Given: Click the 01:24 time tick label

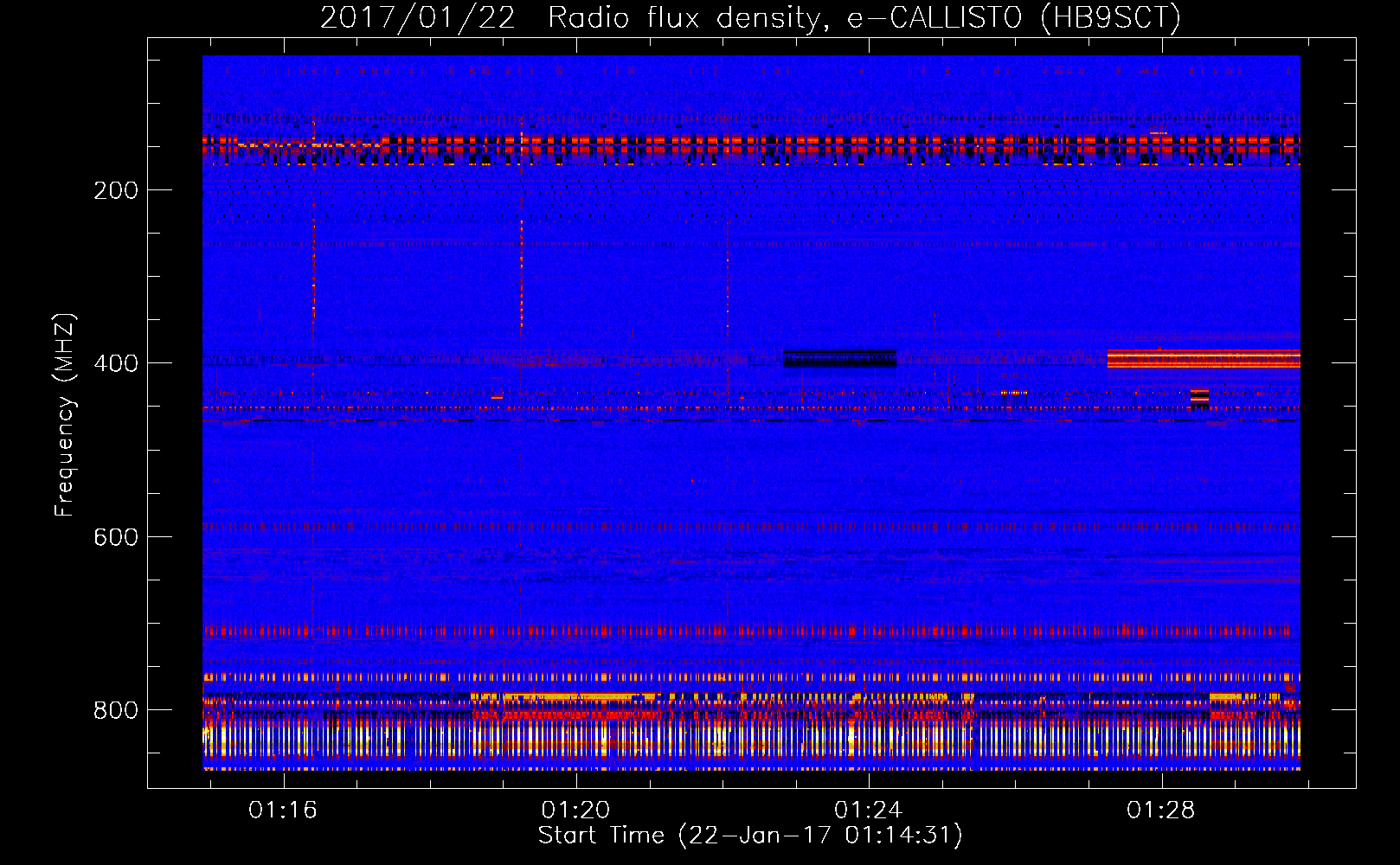Looking at the screenshot, I should 868,810.
